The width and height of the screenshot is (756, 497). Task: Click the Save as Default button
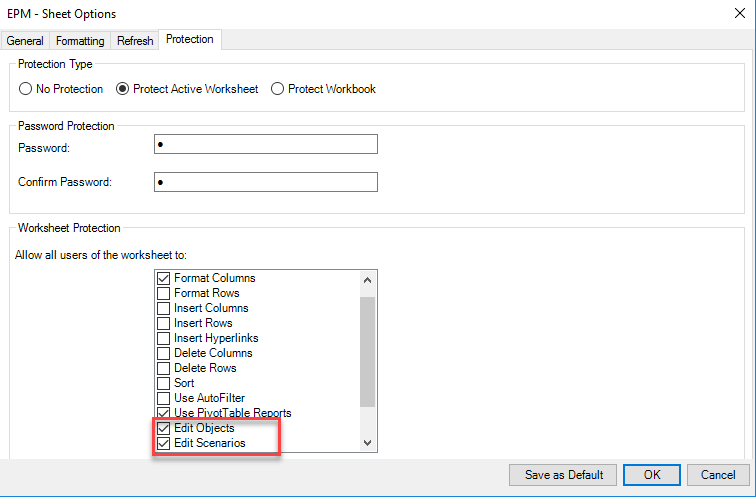click(563, 475)
